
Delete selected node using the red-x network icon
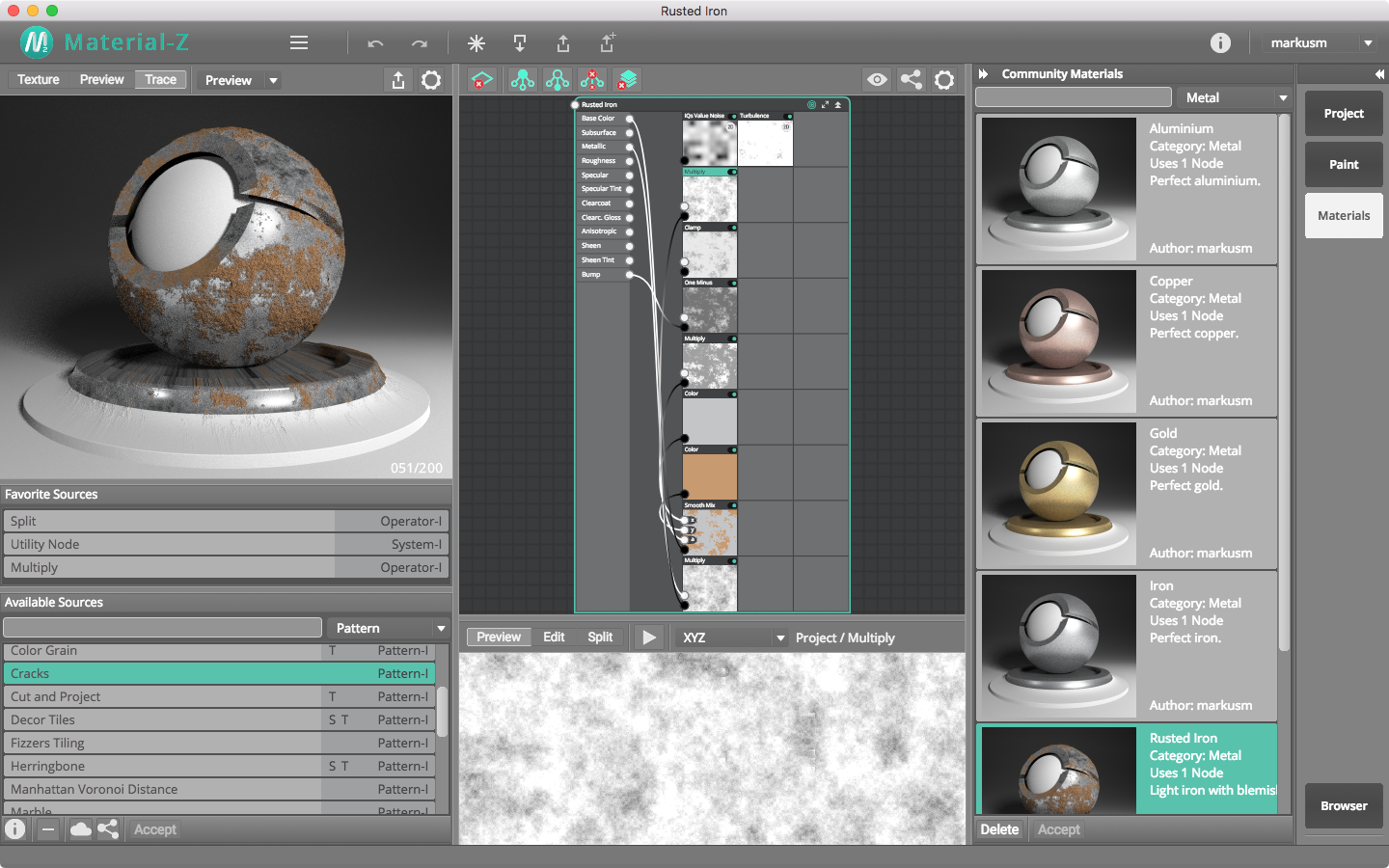tap(591, 80)
